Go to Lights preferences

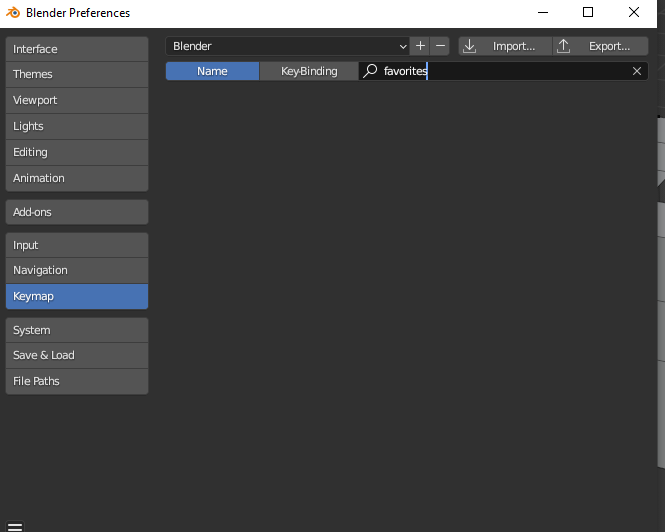pyautogui.click(x=77, y=126)
